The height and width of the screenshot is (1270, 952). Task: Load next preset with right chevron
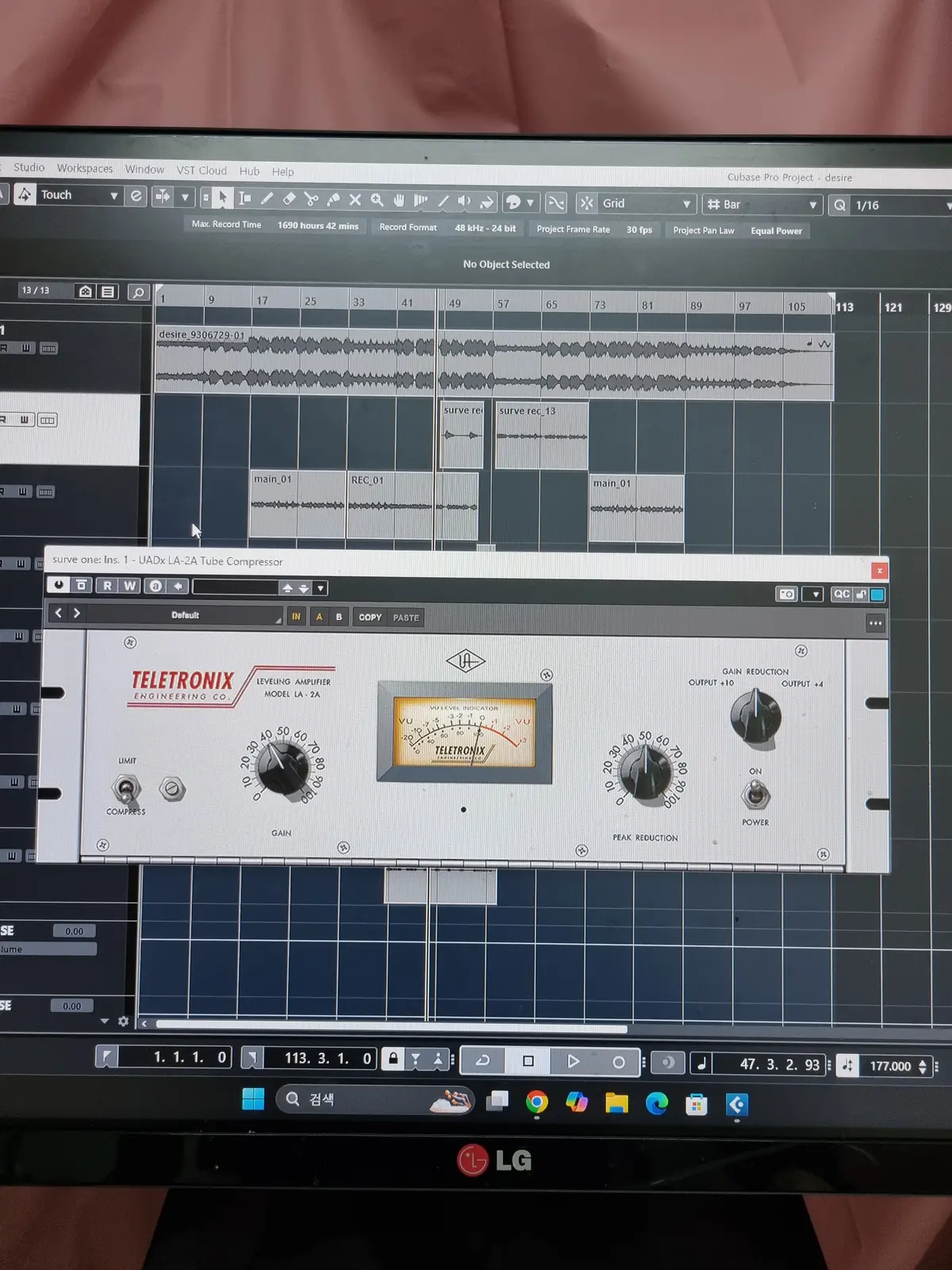coord(77,613)
